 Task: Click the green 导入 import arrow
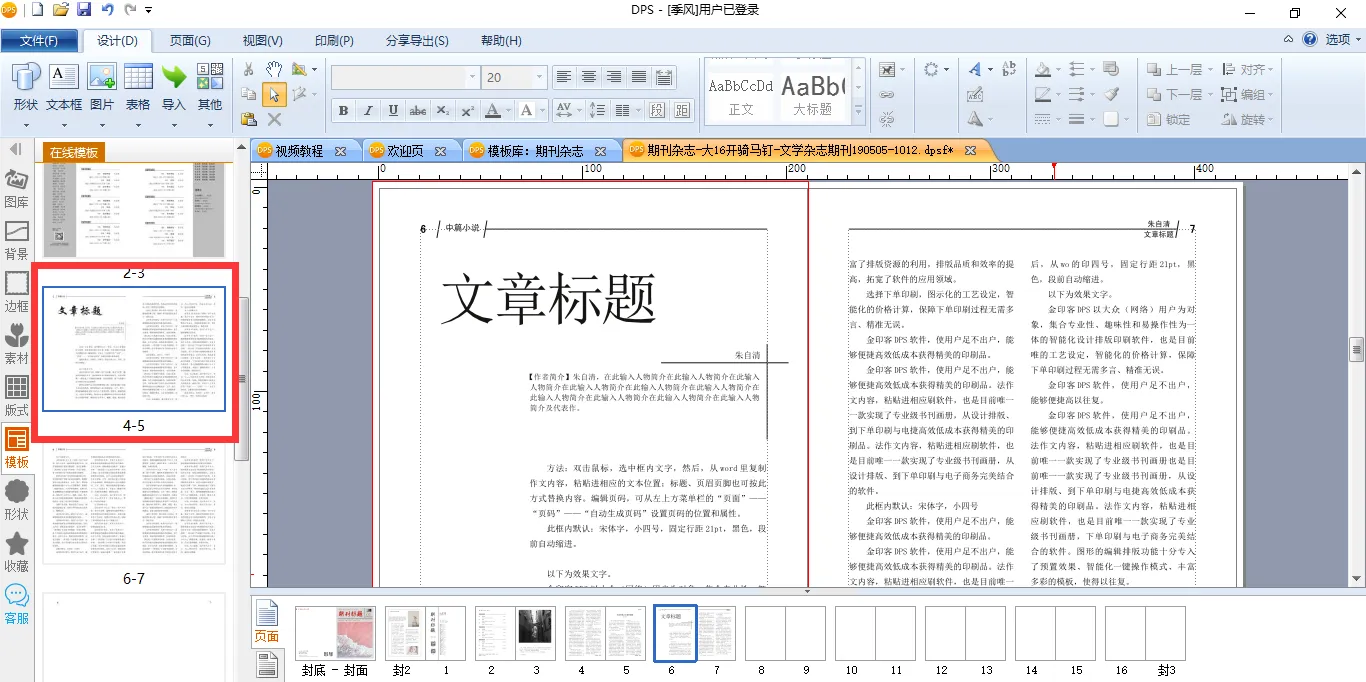click(174, 85)
